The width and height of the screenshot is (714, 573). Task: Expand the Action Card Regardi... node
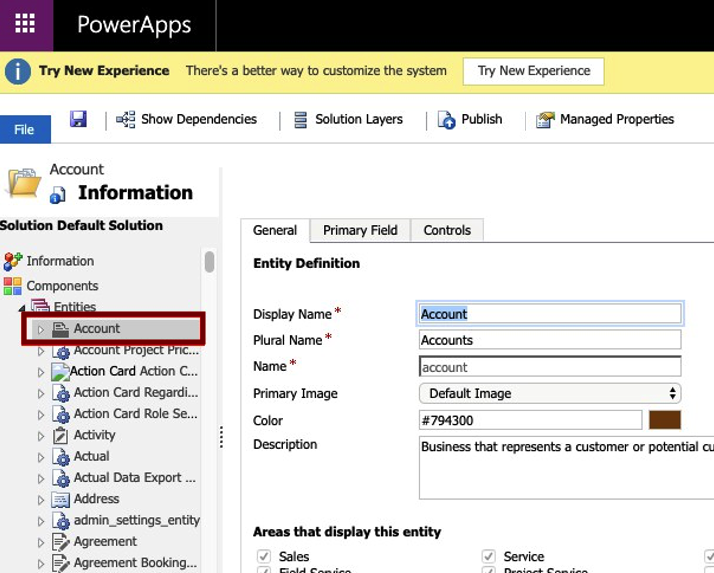tap(41, 394)
